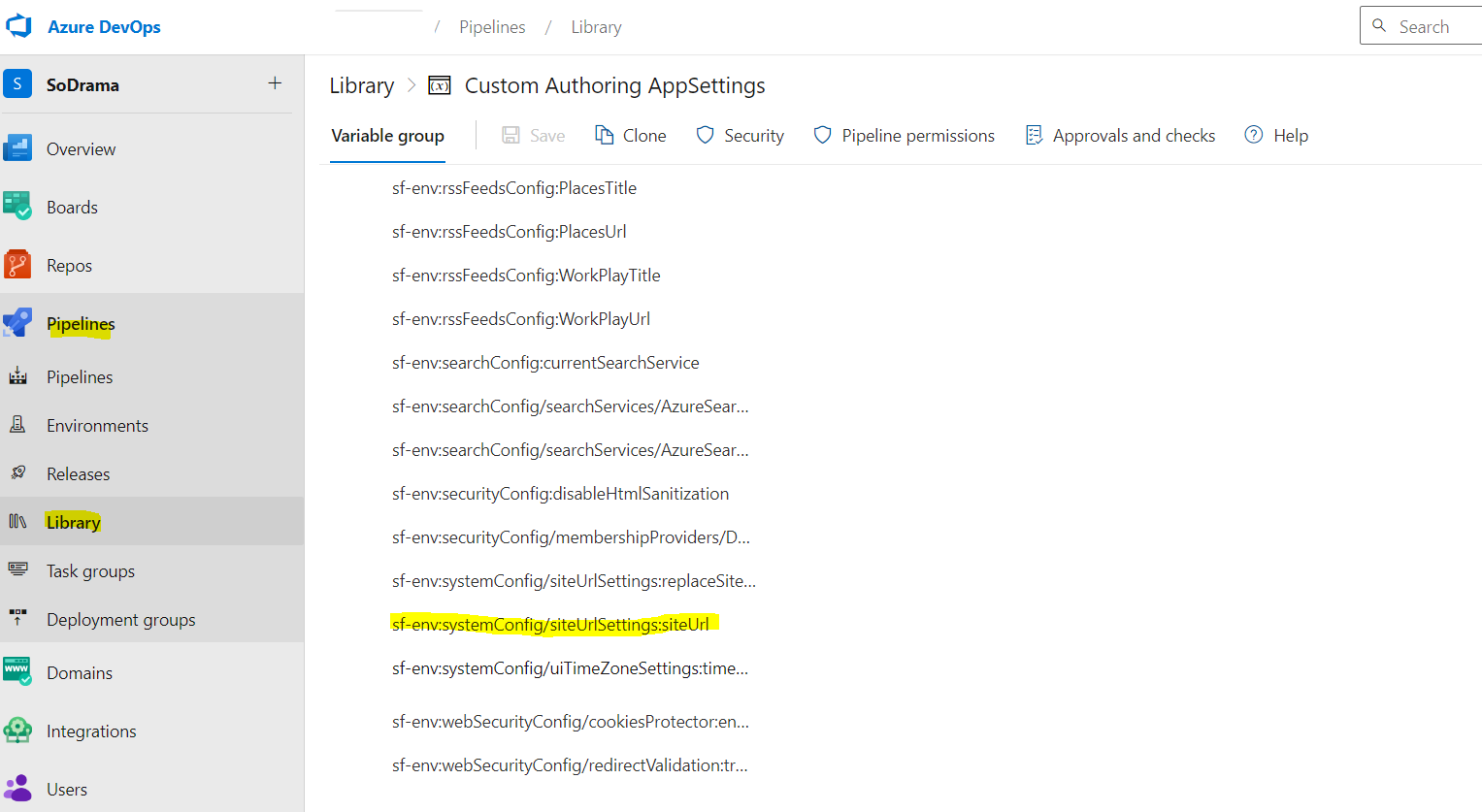Image resolution: width=1482 pixels, height=812 pixels.
Task: Click the Save button label
Action: click(x=547, y=136)
